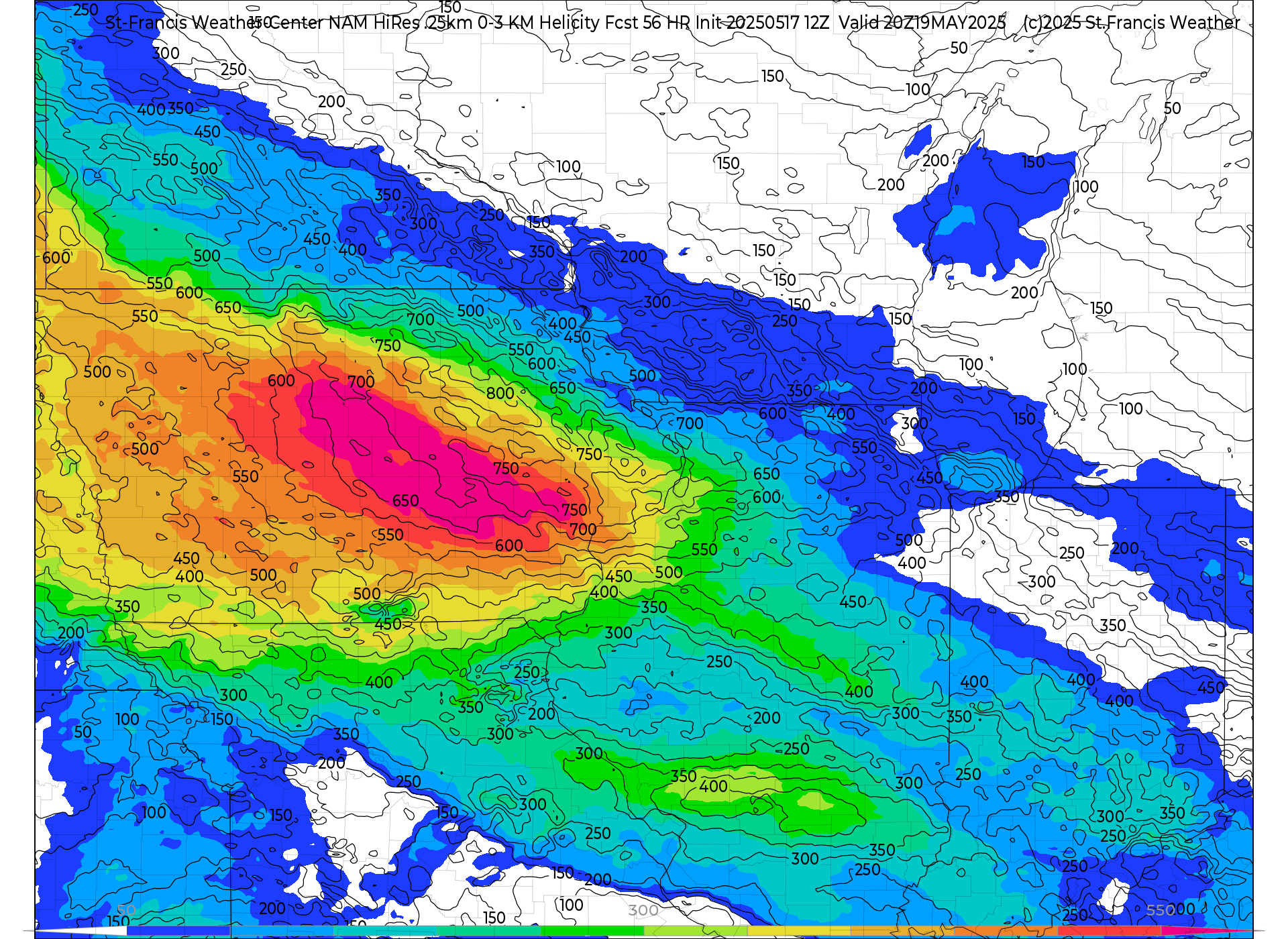
Task: Click the "(c)2025 St.Francis Weather" copyright text
Action: [1132, 23]
